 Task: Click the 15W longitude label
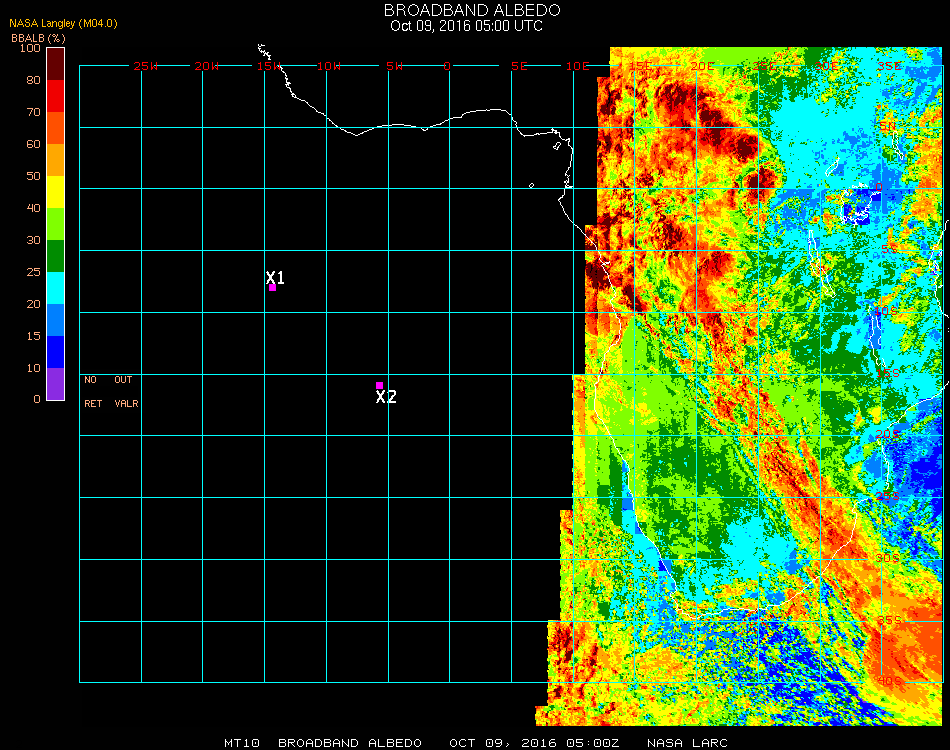(x=270, y=66)
